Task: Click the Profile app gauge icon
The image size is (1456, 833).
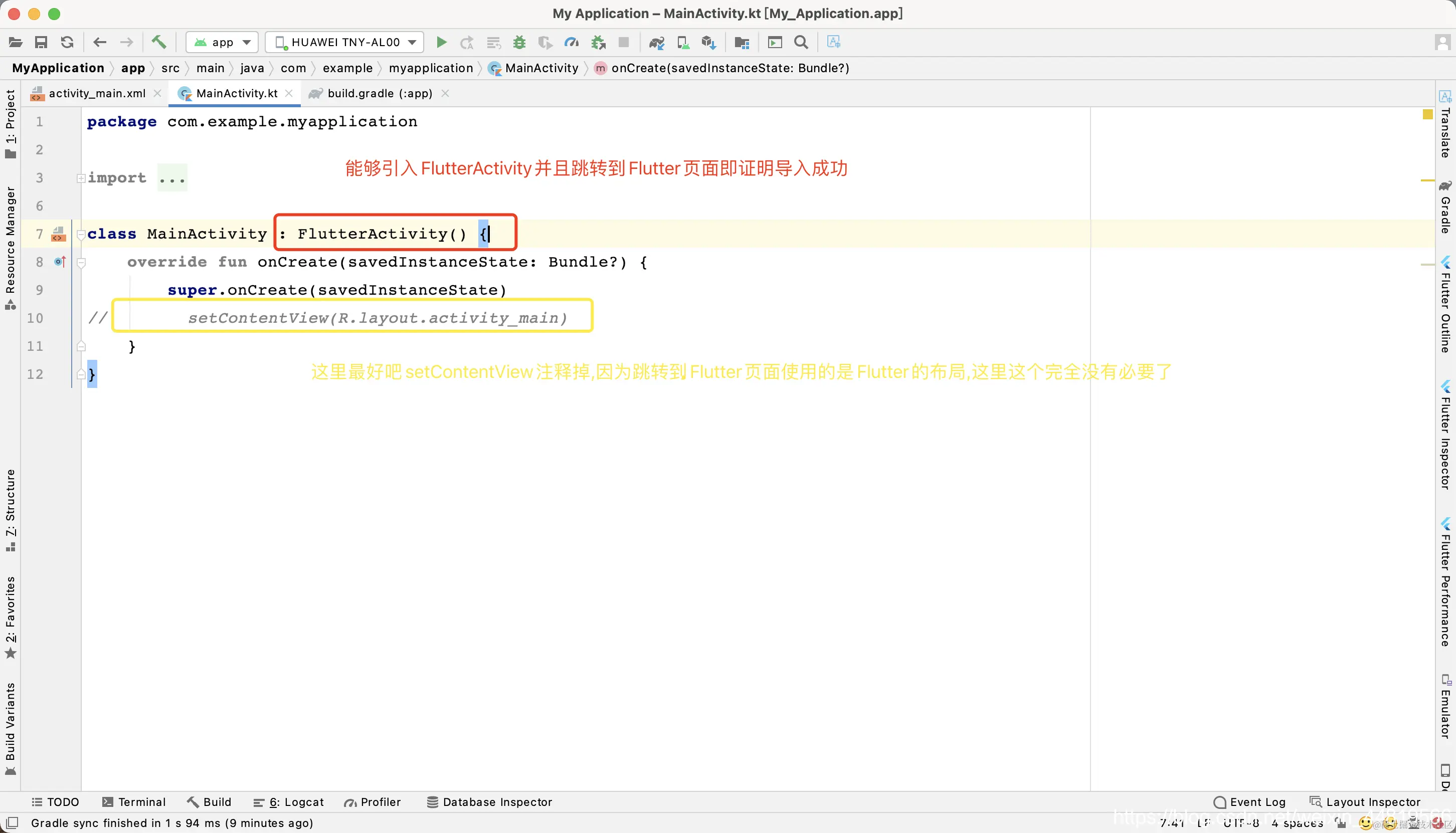Action: [x=571, y=42]
